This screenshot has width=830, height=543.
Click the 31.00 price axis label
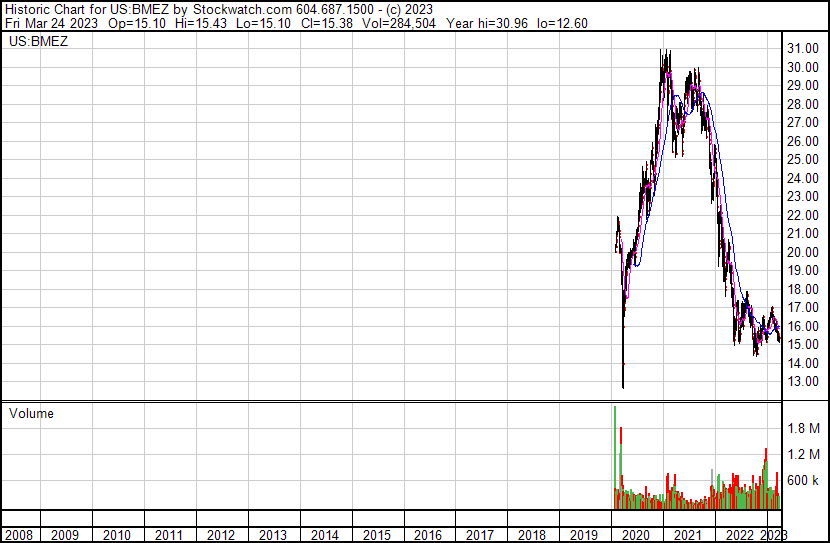click(802, 49)
